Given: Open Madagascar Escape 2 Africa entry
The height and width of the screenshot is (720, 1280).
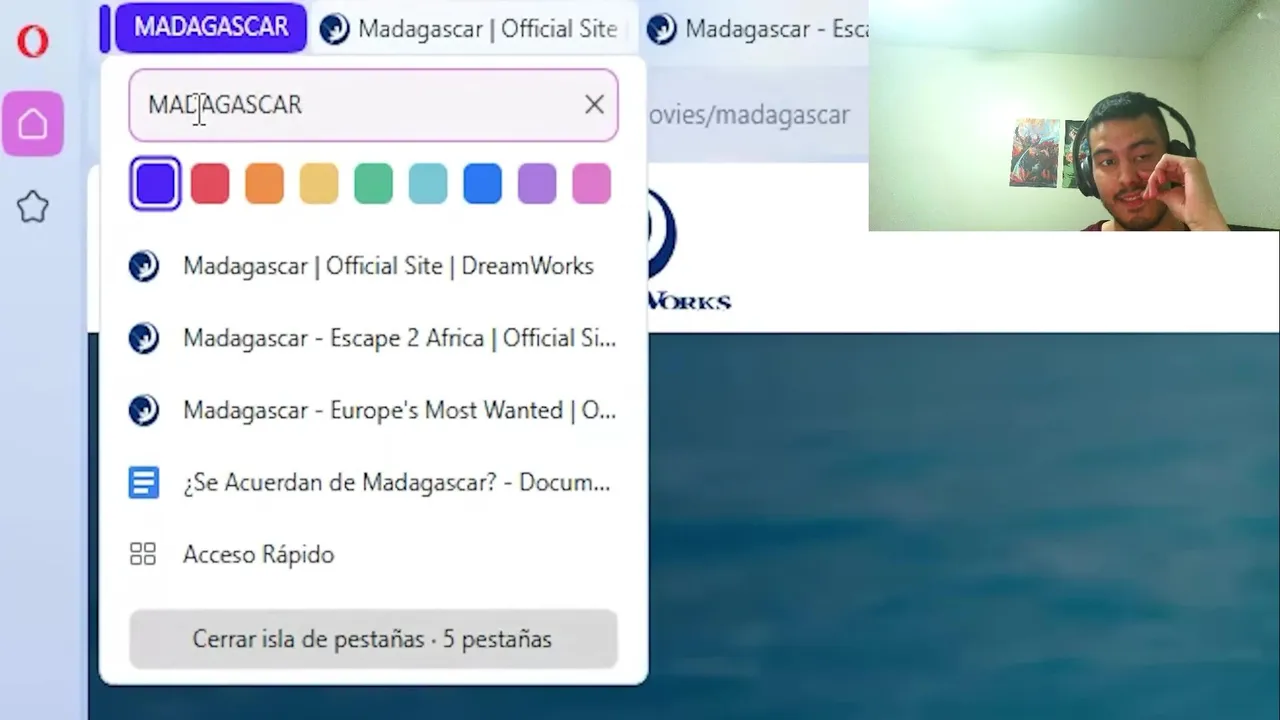Looking at the screenshot, I should click(373, 338).
